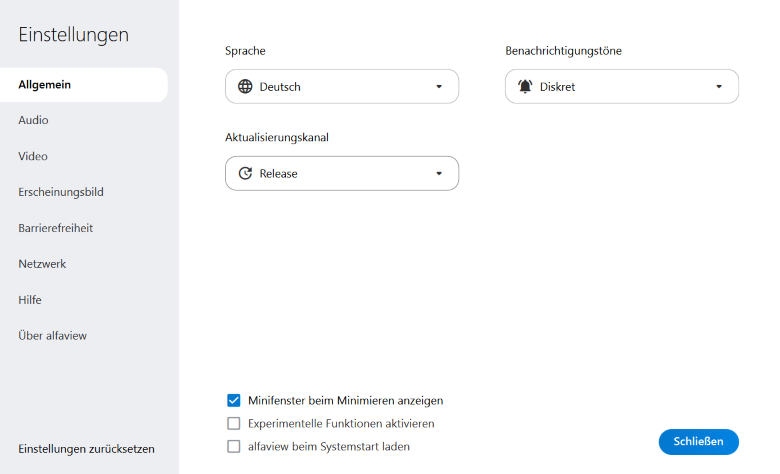The image size is (780, 474).
Task: Click the bell icon in Benachrichtigungstöne
Action: [x=525, y=87]
